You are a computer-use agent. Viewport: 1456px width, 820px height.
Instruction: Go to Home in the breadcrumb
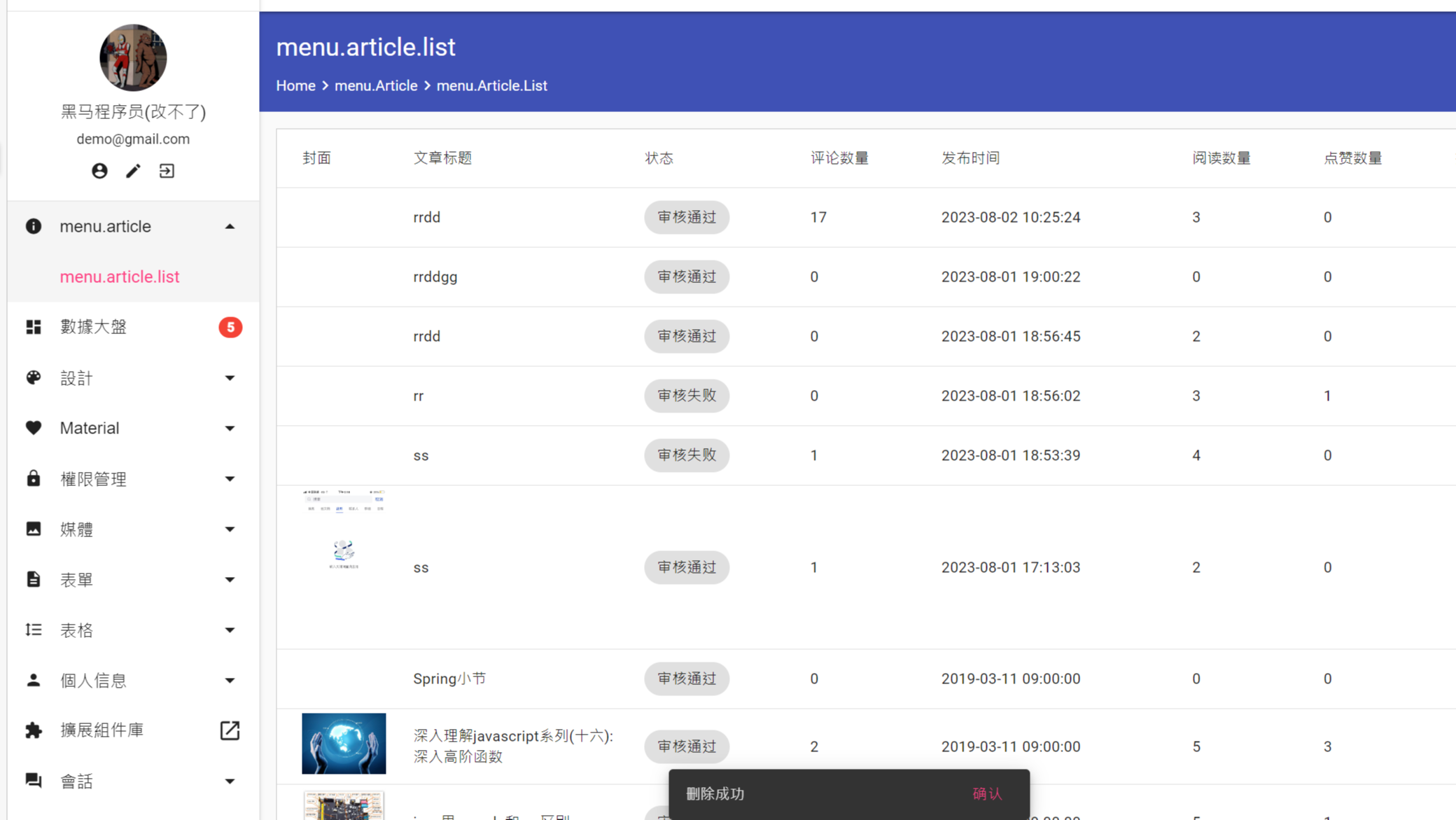[x=295, y=85]
